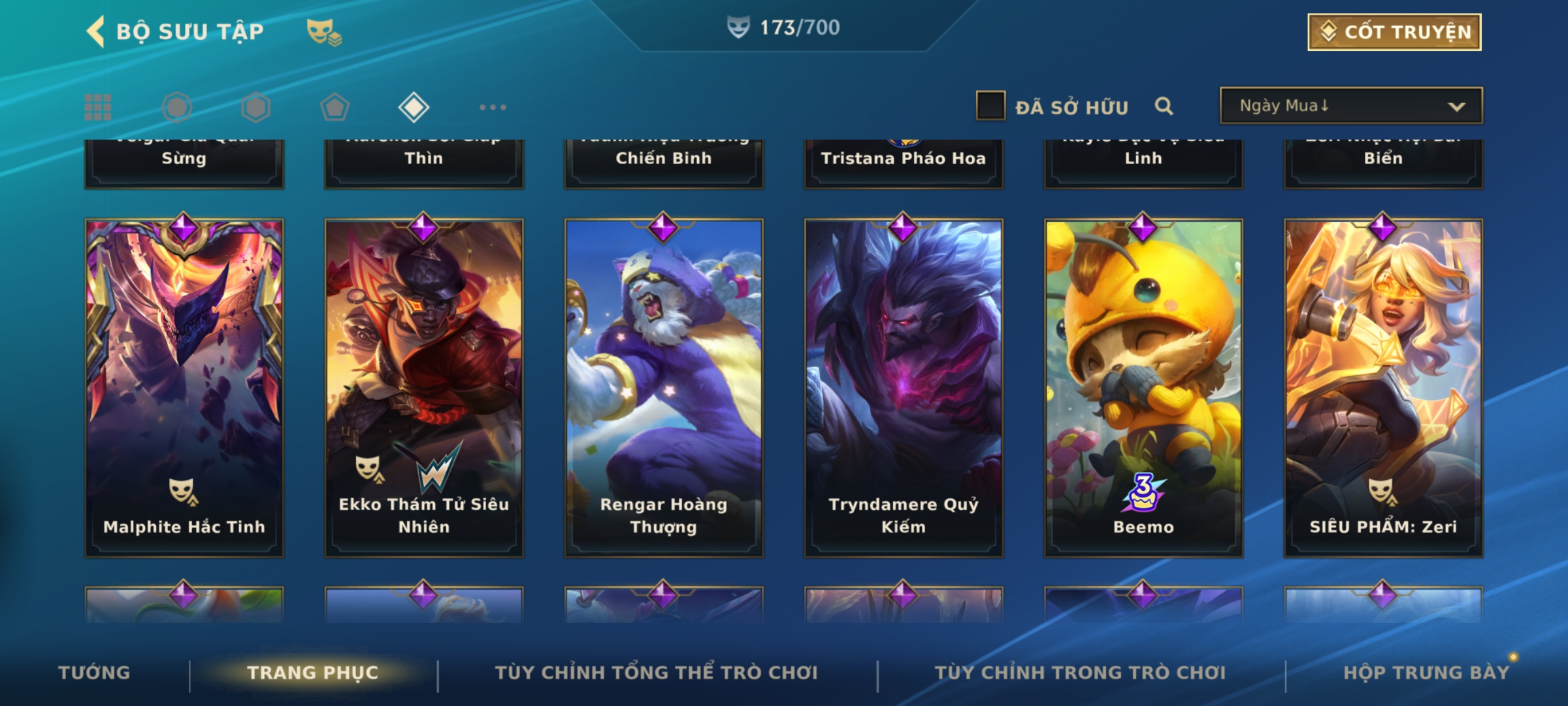Select the diamond rarity filter icon
Image resolution: width=1568 pixels, height=706 pixels.
pos(414,107)
